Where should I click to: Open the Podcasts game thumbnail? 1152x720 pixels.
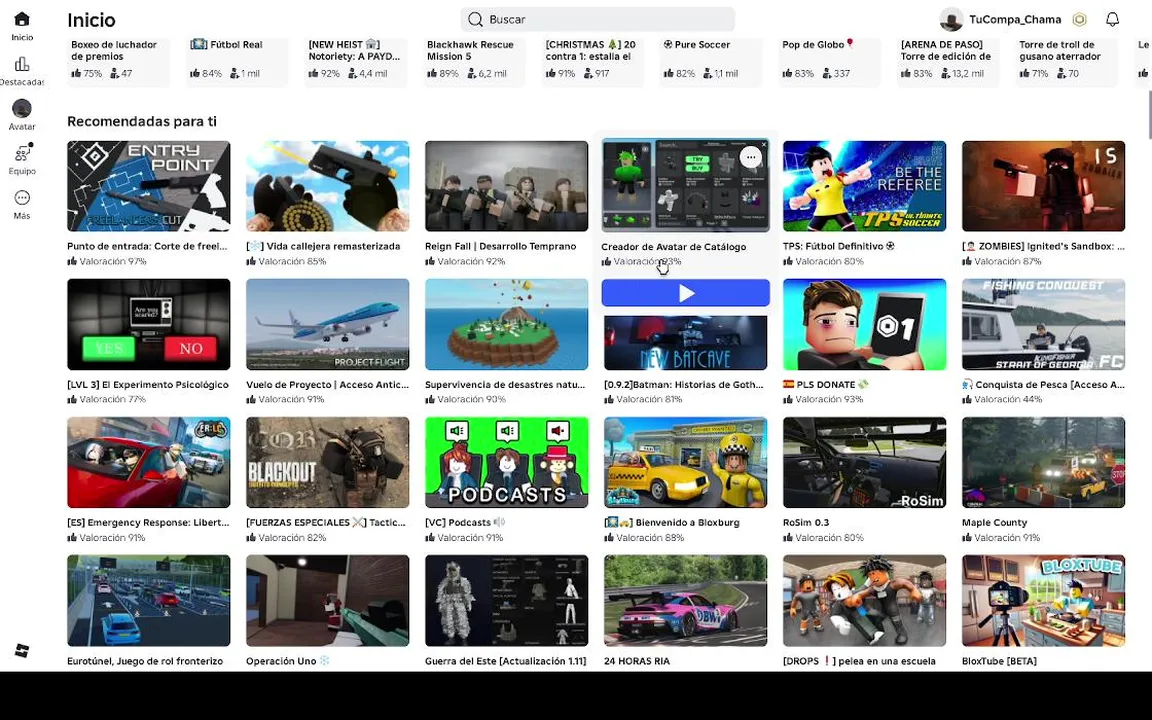pos(506,462)
